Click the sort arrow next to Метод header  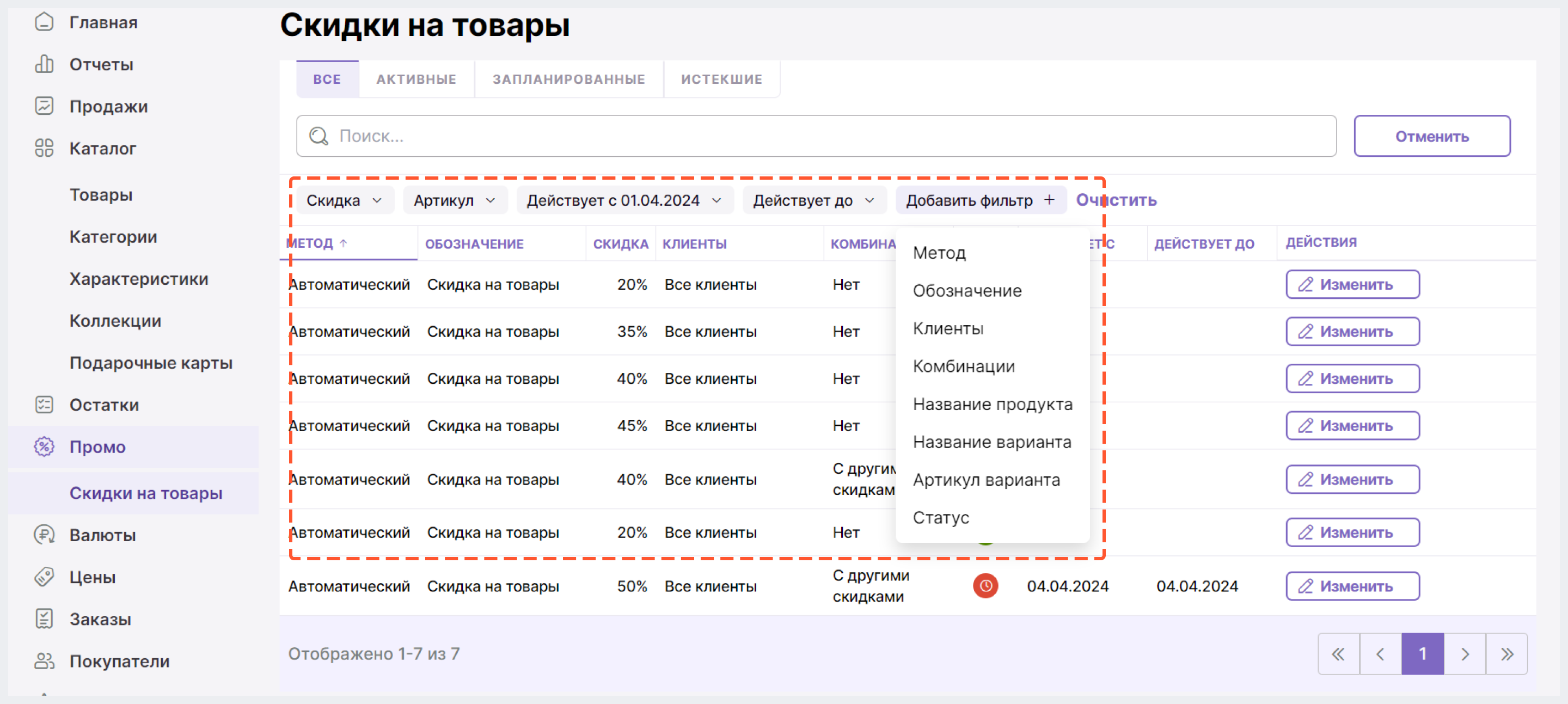pos(344,243)
